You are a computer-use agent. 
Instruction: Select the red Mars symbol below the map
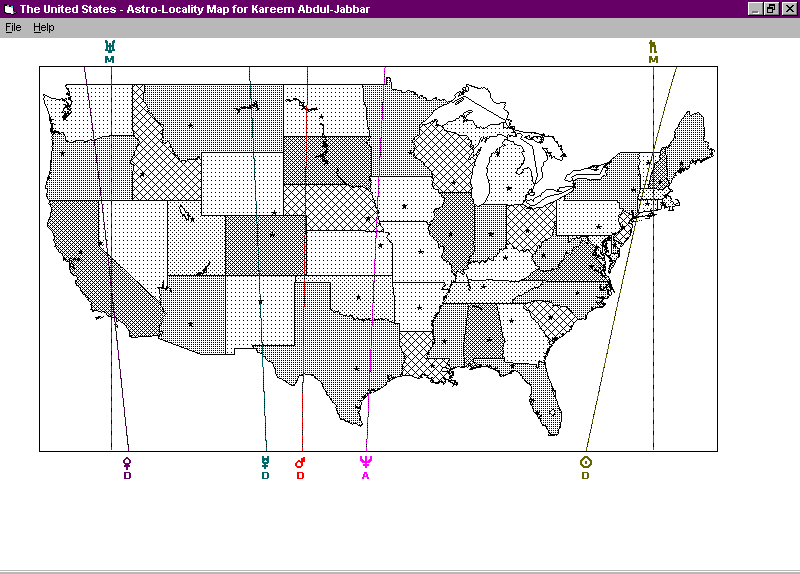(x=300, y=462)
